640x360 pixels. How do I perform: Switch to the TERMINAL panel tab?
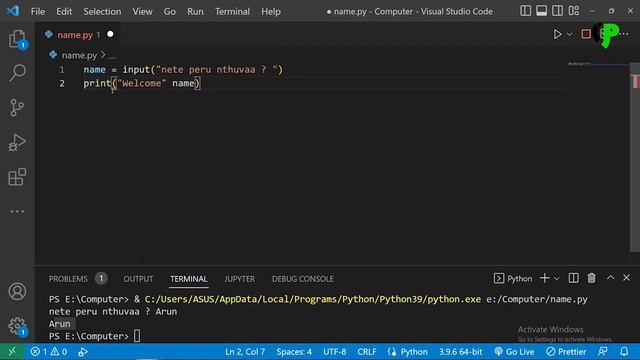point(189,279)
